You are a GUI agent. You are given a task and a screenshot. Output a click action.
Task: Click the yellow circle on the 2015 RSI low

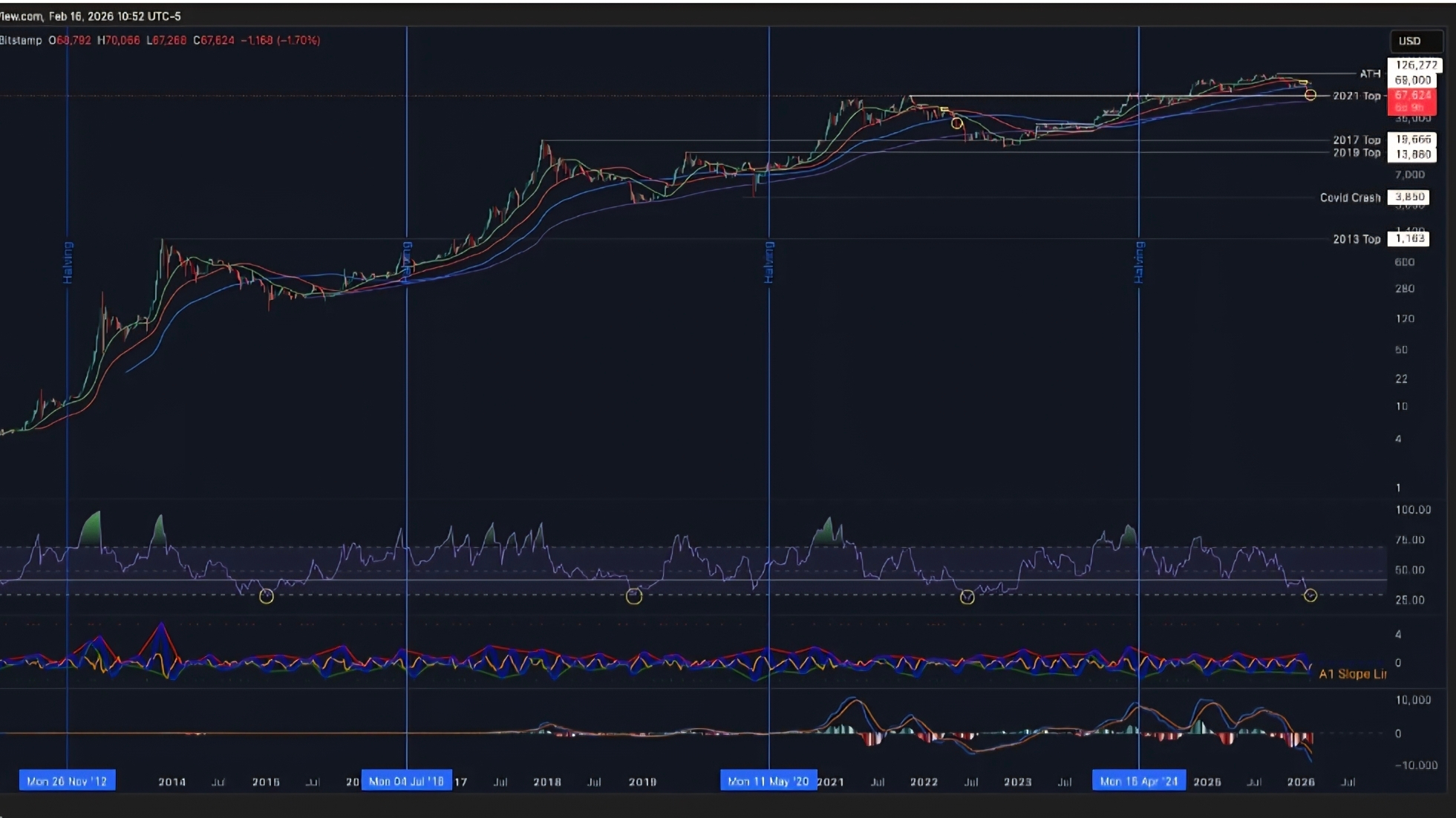click(267, 596)
